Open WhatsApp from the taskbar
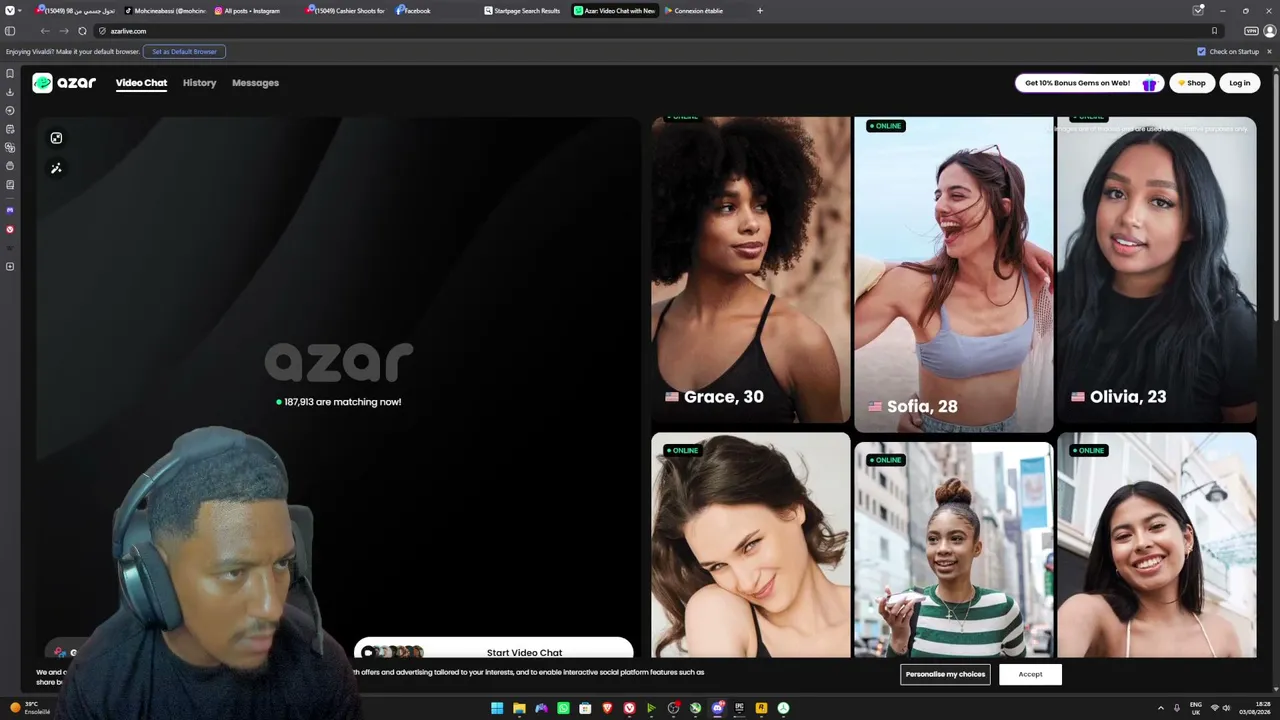Image resolution: width=1280 pixels, height=720 pixels. click(x=563, y=708)
